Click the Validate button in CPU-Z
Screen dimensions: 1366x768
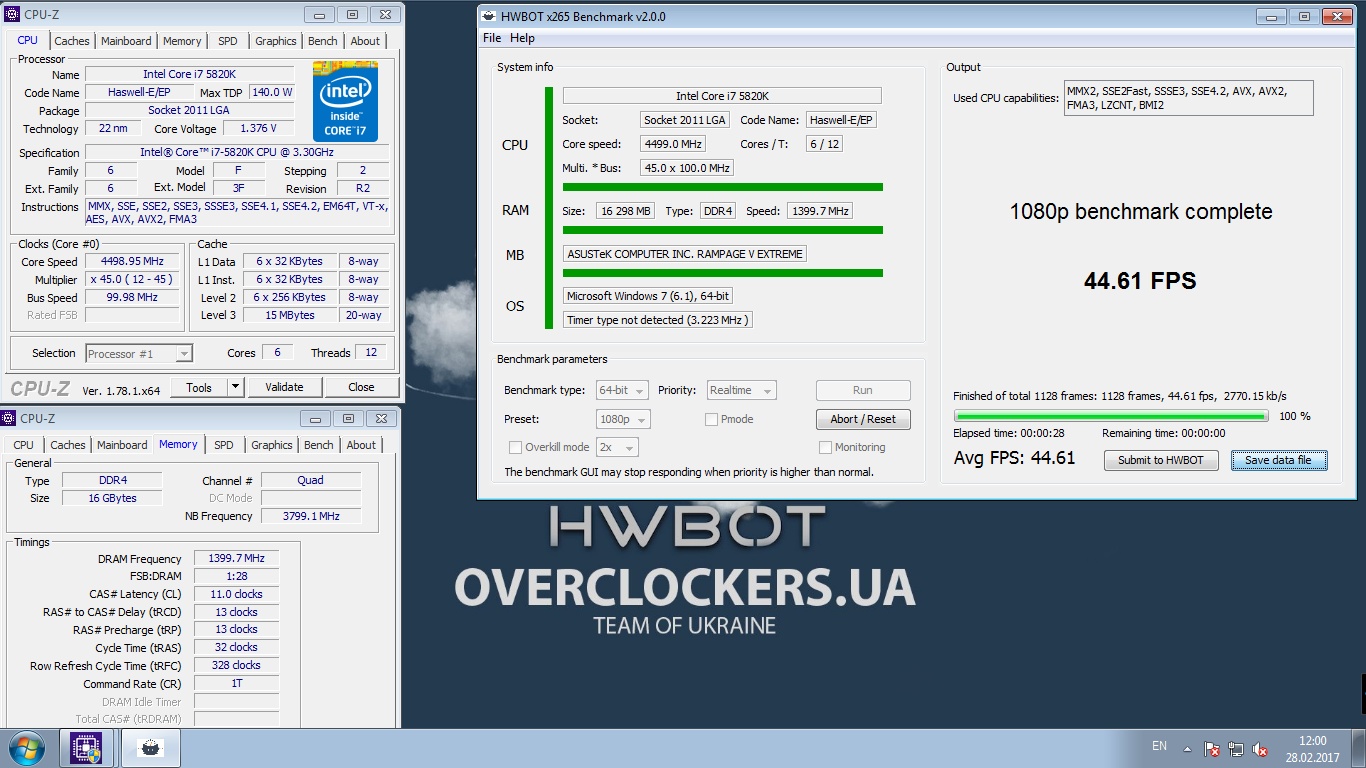284,387
